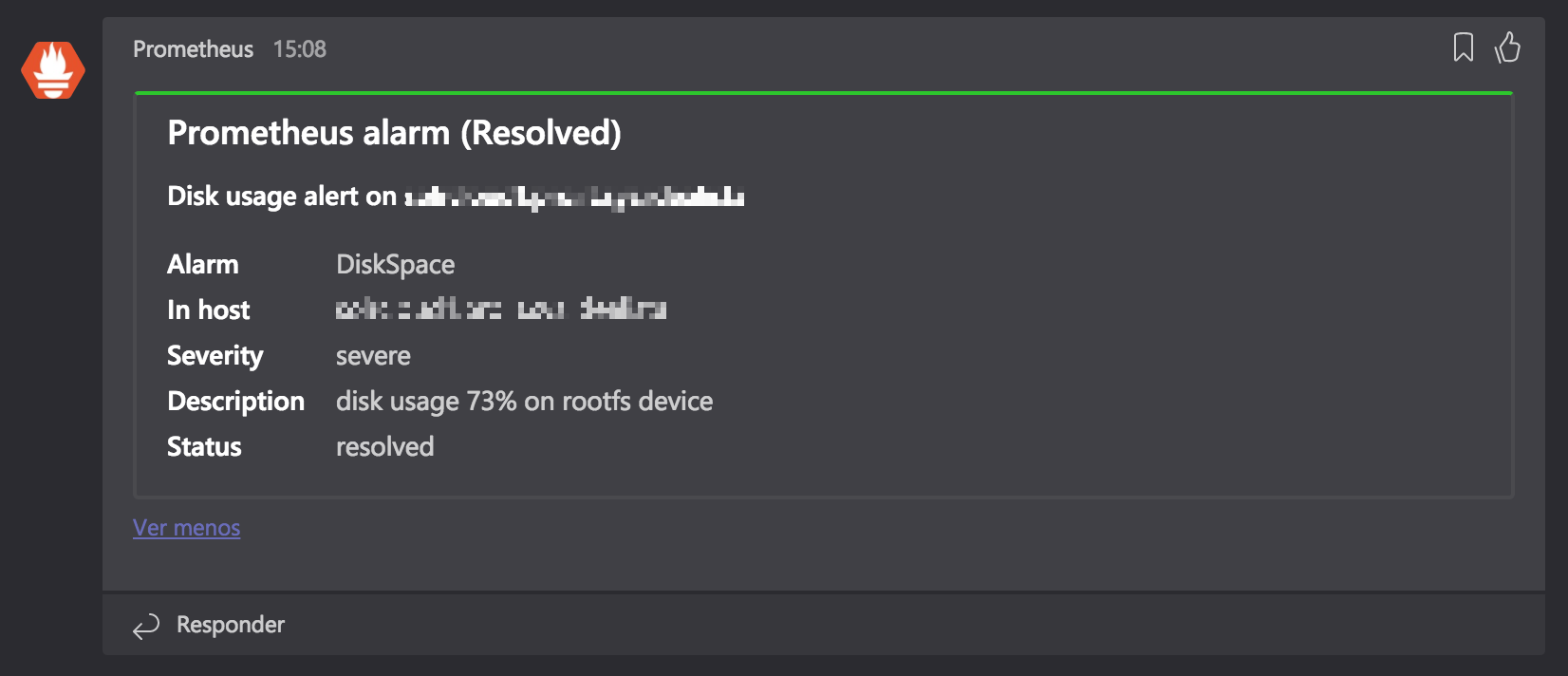Viewport: 1568px width, 676px height.
Task: Click the blurred In host value
Action: tap(501, 310)
